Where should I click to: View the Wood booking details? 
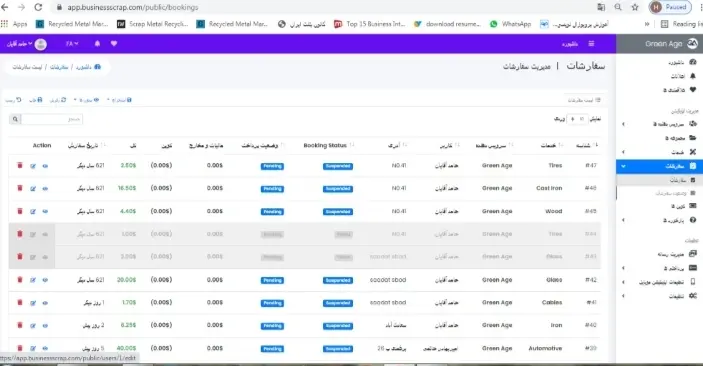tap(45, 211)
